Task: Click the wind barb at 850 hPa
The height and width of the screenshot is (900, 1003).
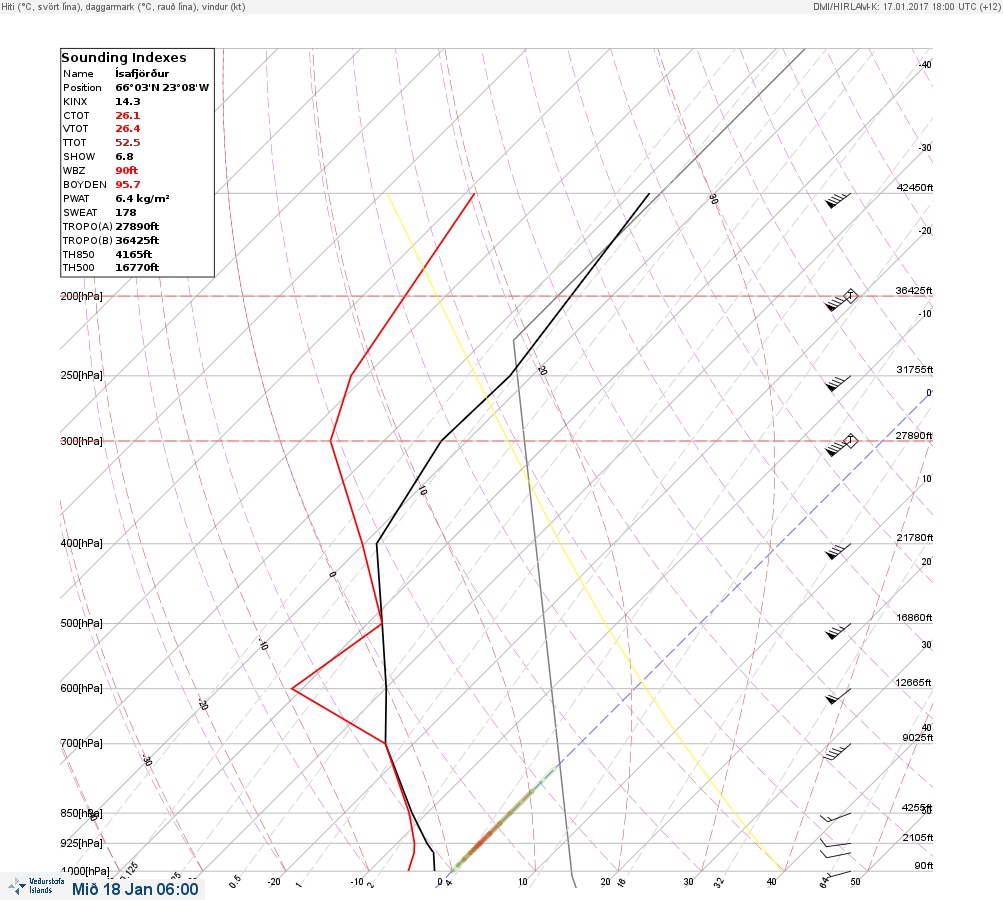Action: [835, 817]
